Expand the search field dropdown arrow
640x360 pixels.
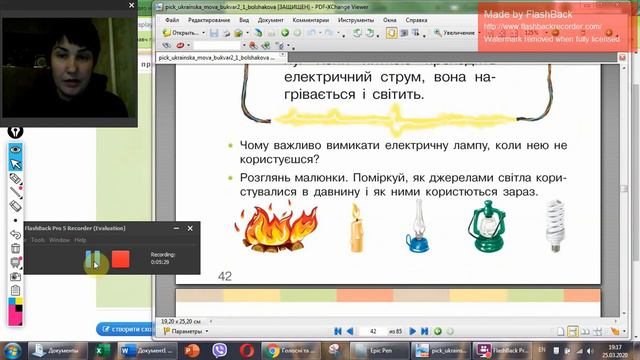tap(244, 45)
